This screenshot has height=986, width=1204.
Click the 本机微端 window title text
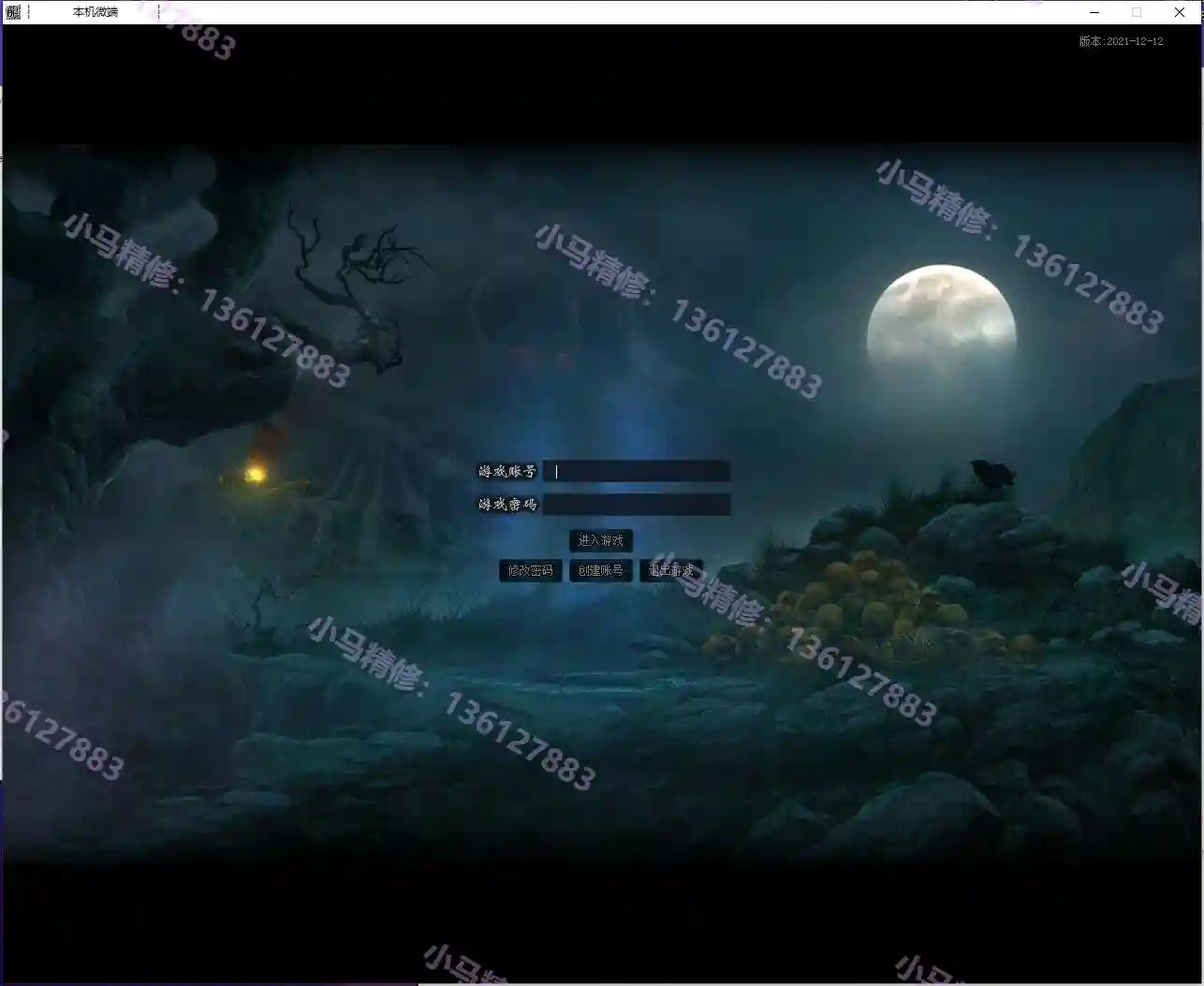pyautogui.click(x=95, y=12)
